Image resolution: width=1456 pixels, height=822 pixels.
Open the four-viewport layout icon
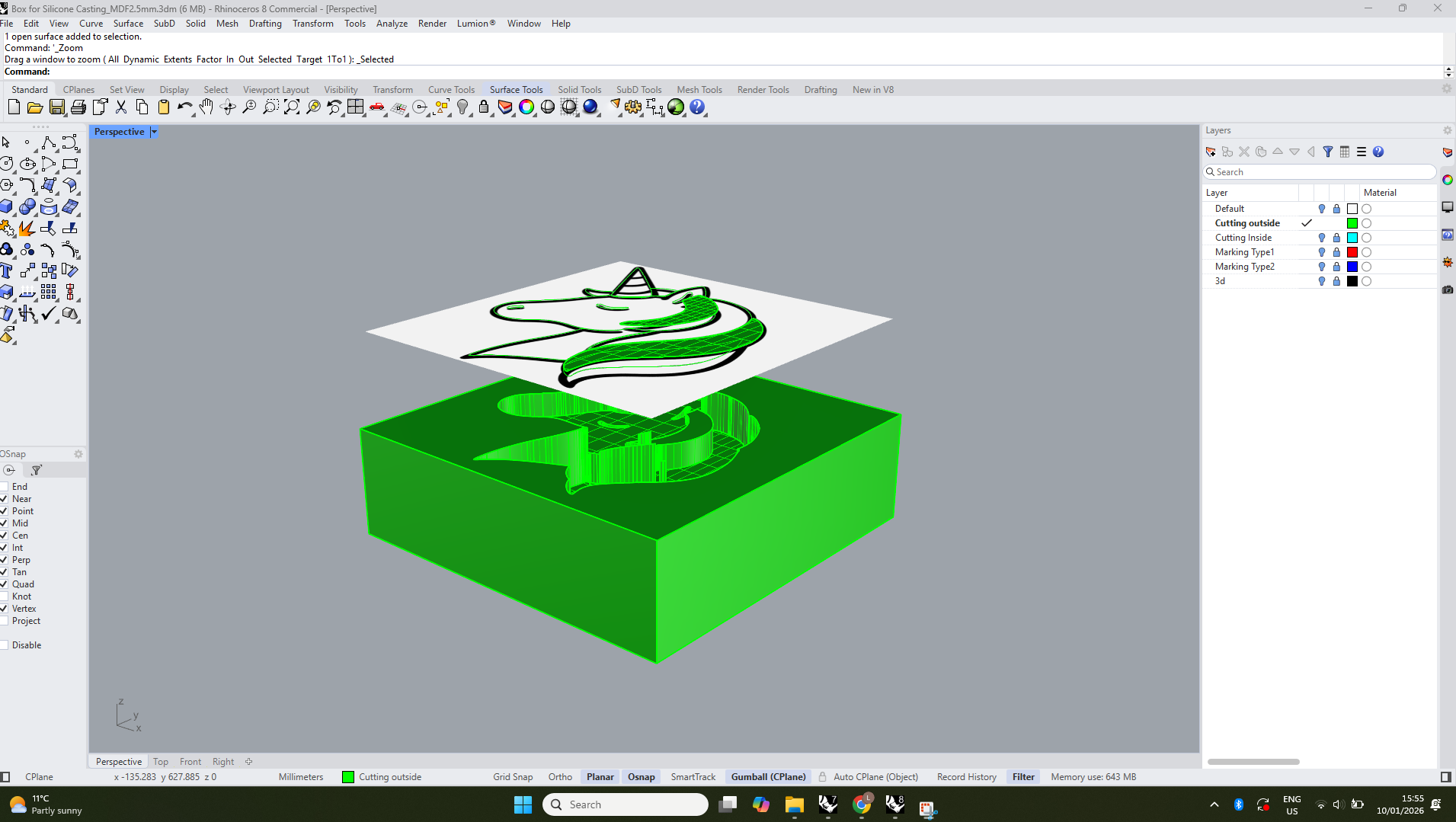[x=355, y=107]
